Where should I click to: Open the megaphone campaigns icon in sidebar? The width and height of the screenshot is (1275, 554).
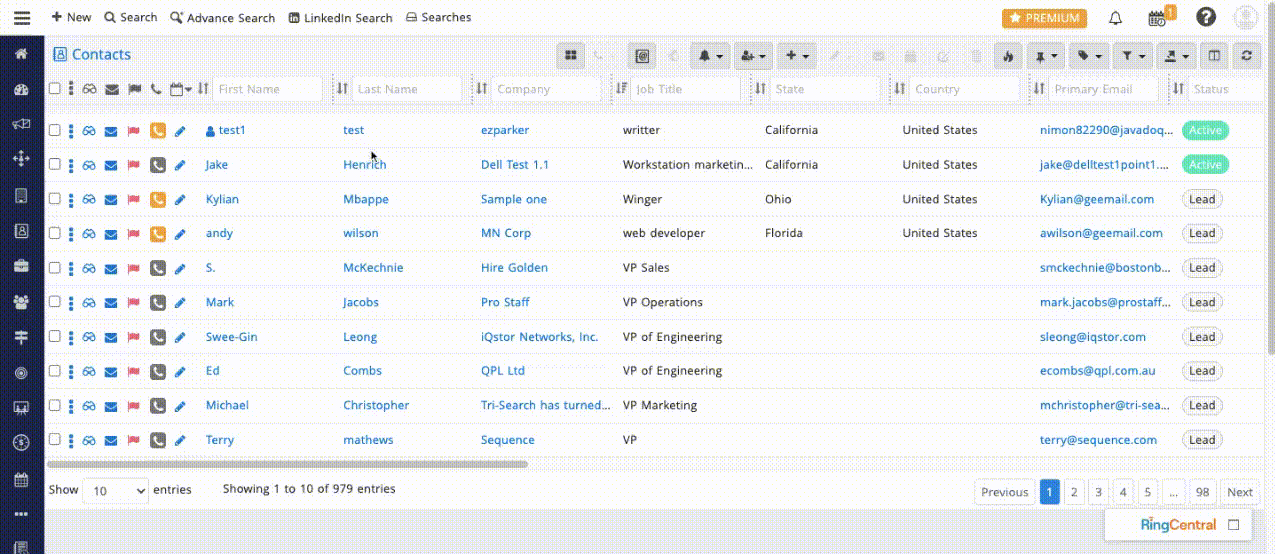[x=21, y=124]
